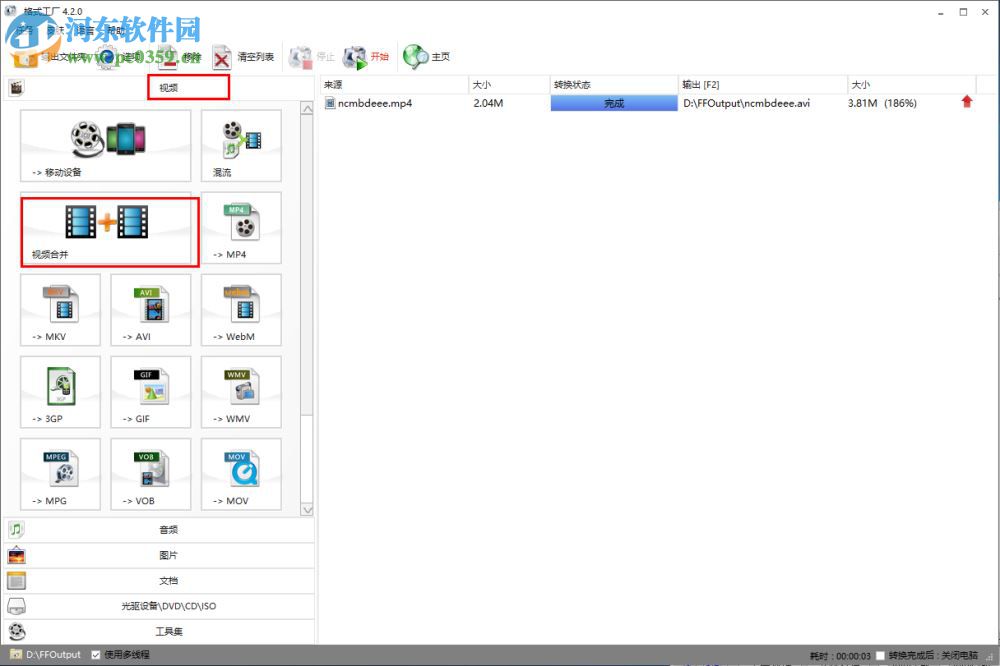Choose the -> 3GP conversion option

(61, 392)
